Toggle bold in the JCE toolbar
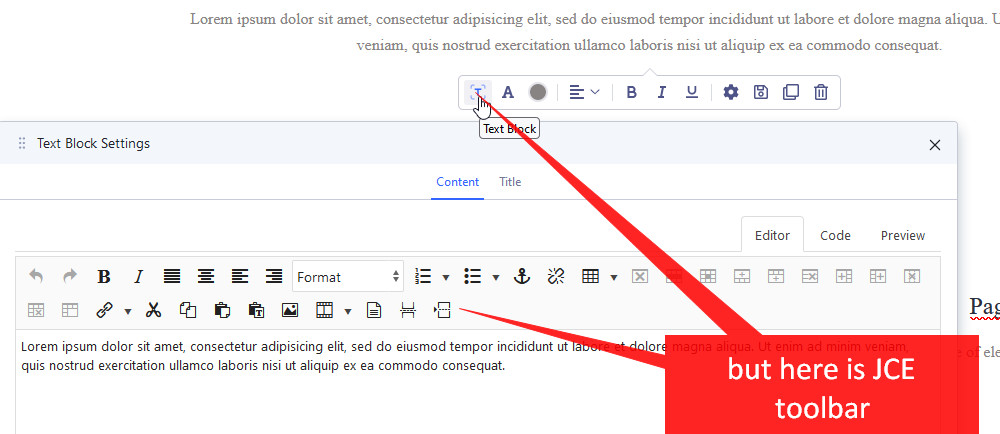1000x434 pixels. click(x=104, y=276)
